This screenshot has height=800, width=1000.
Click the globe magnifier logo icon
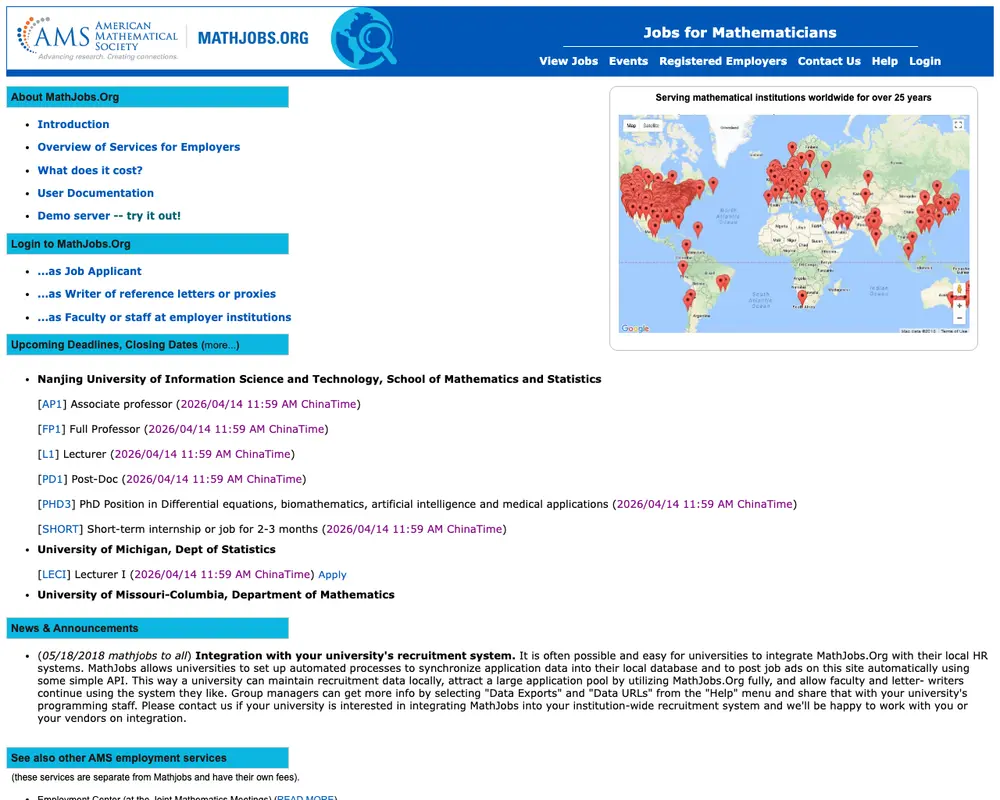pyautogui.click(x=364, y=38)
